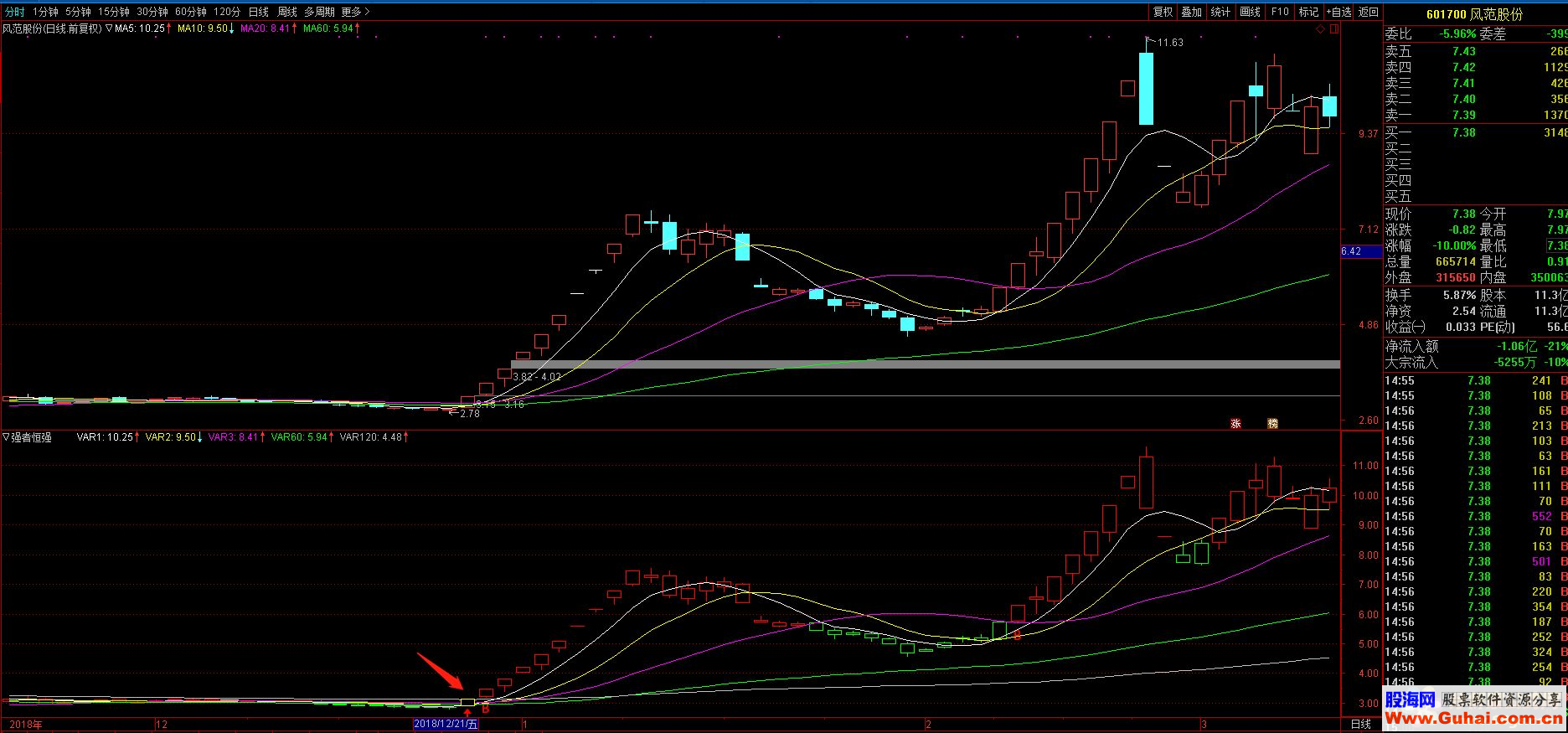Open the 多周期 multi-period view
The image size is (1568, 733).
click(319, 12)
